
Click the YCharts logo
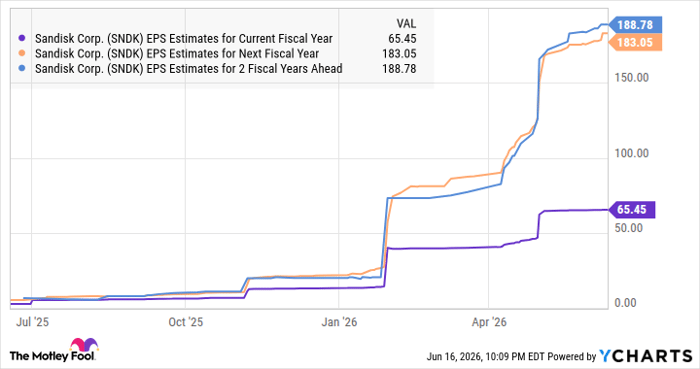pyautogui.click(x=645, y=356)
